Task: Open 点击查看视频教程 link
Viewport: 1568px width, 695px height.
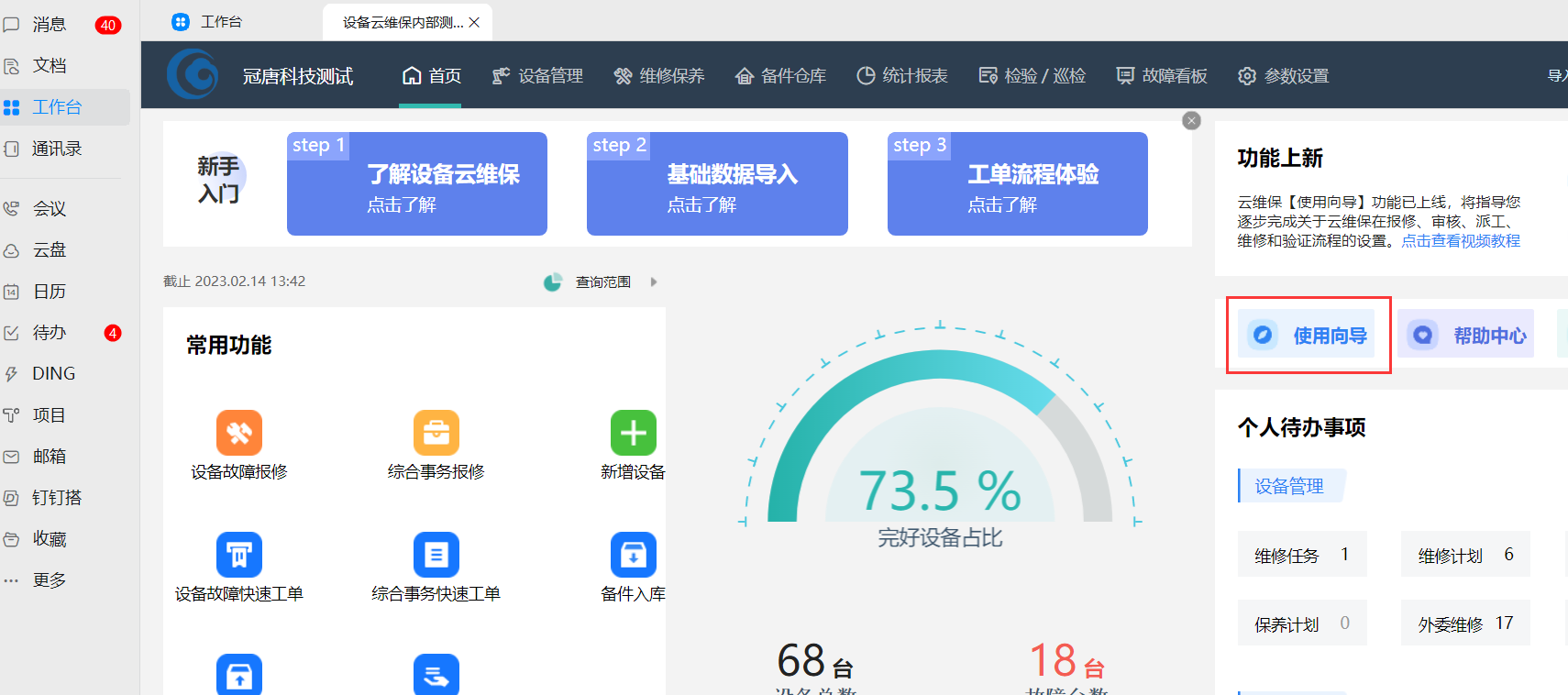Action: tap(1461, 241)
